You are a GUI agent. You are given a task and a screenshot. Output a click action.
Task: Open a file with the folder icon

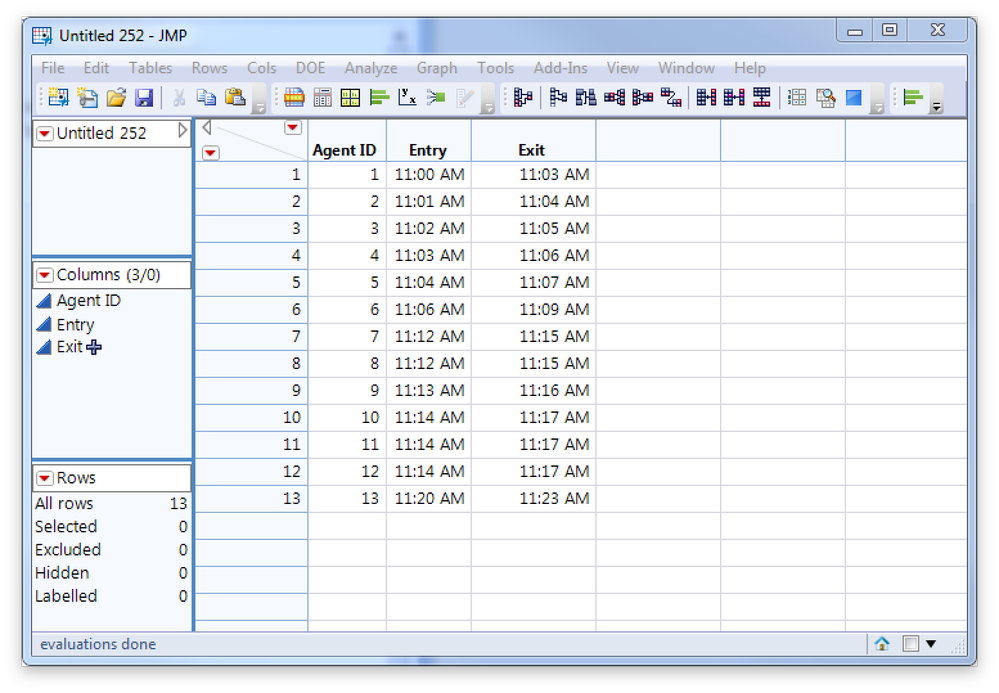pos(116,97)
